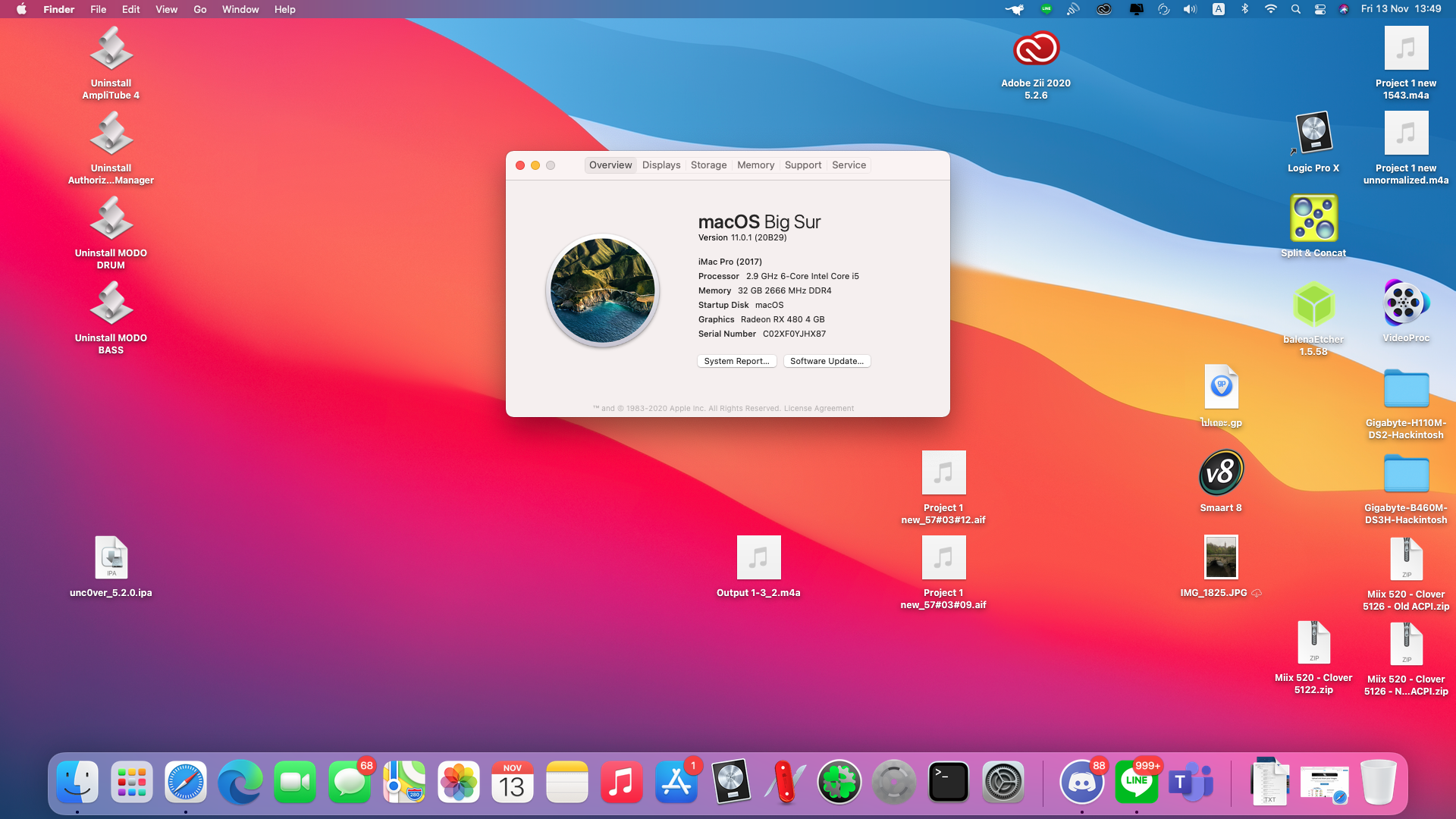1456x819 pixels.
Task: Open the View menu
Action: (x=166, y=9)
